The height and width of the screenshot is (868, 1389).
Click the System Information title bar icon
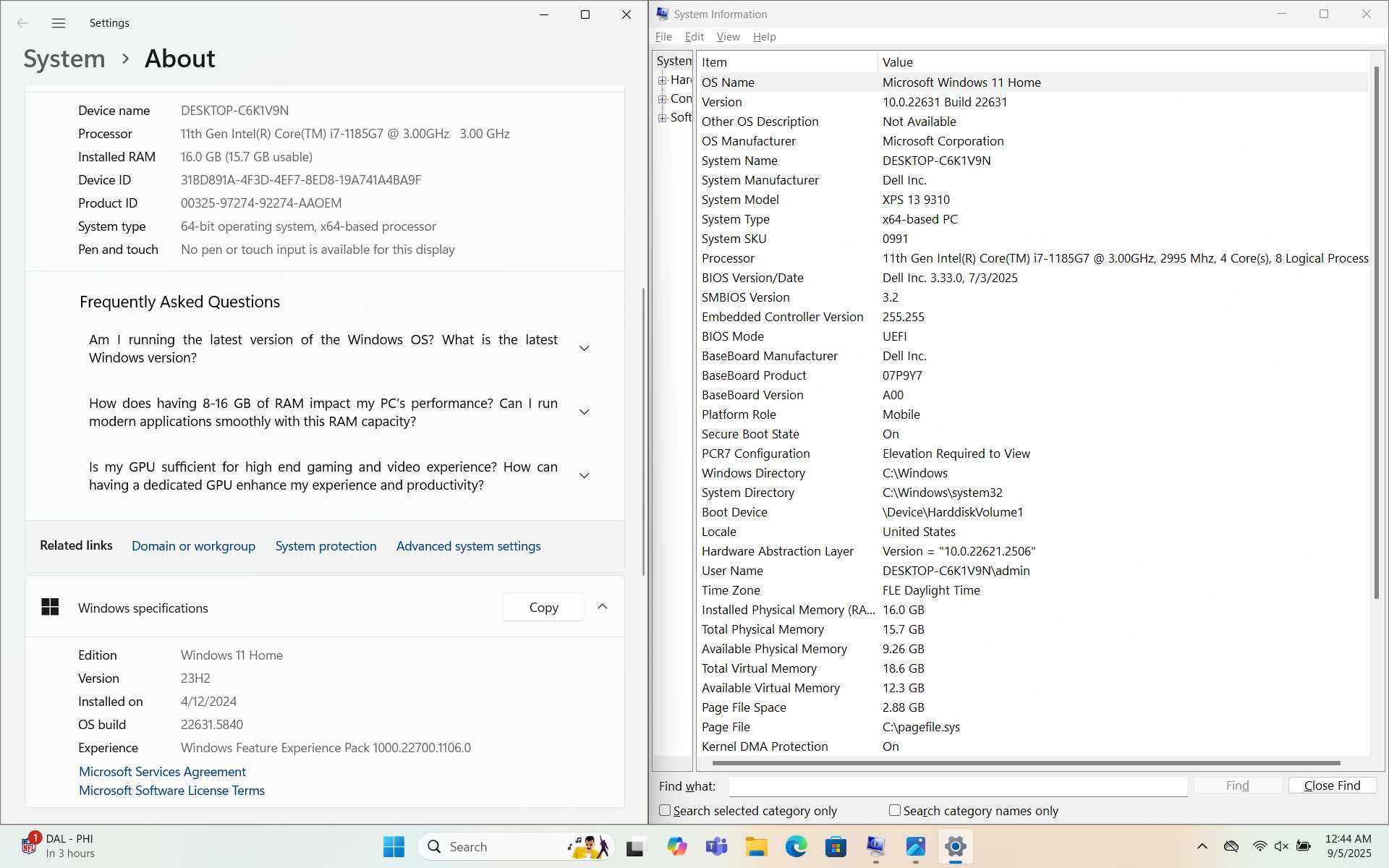(x=662, y=14)
